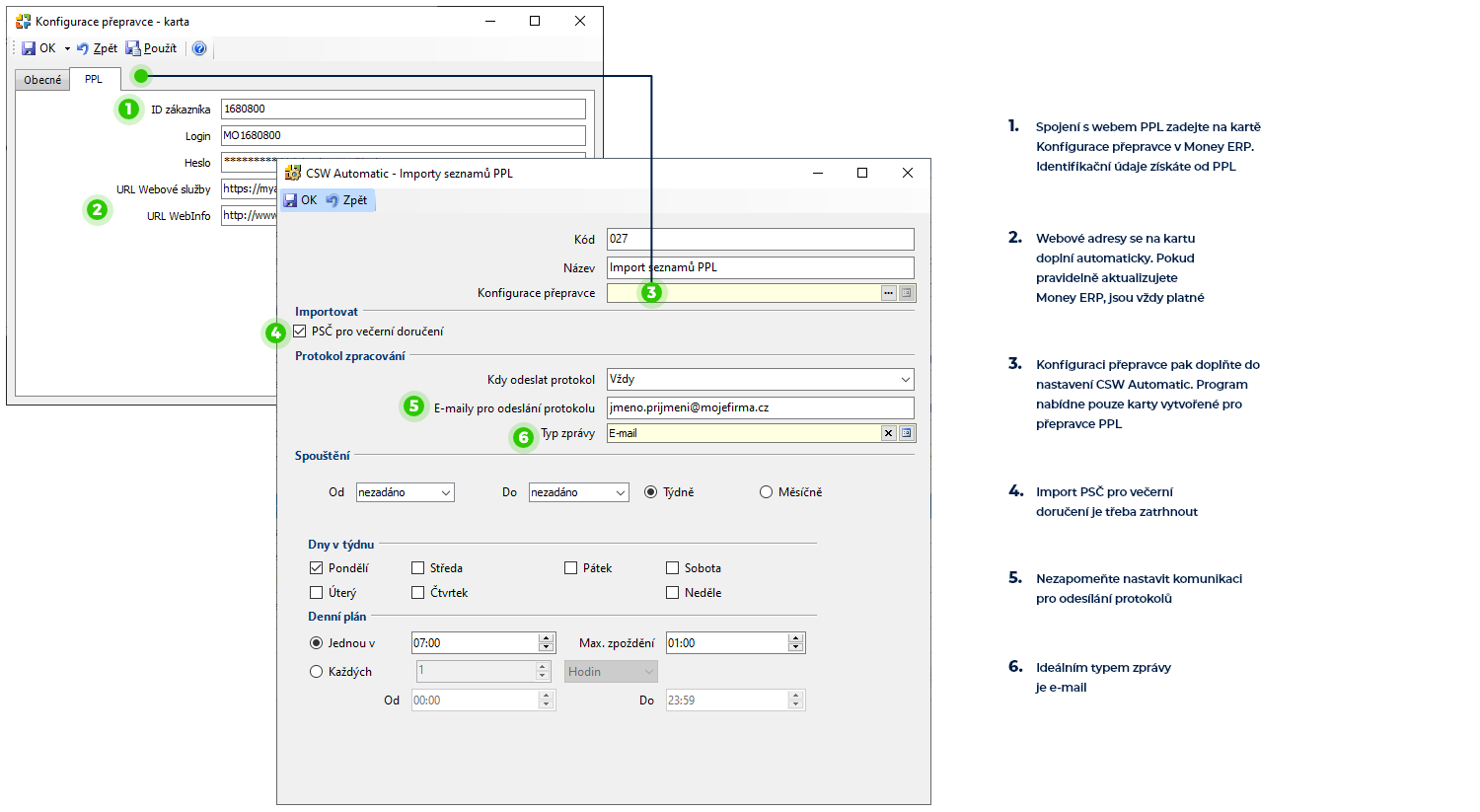Image resolution: width=1480 pixels, height=812 pixels.
Task: Click the Login field with MO1680800
Action: [403, 135]
